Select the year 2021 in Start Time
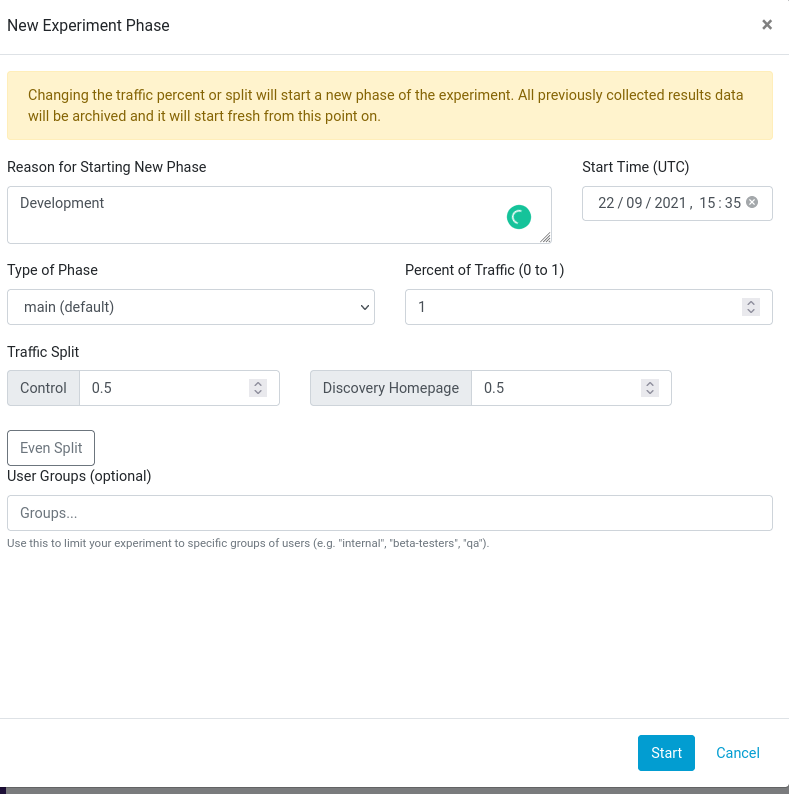Image resolution: width=789 pixels, height=794 pixels. tap(669, 203)
